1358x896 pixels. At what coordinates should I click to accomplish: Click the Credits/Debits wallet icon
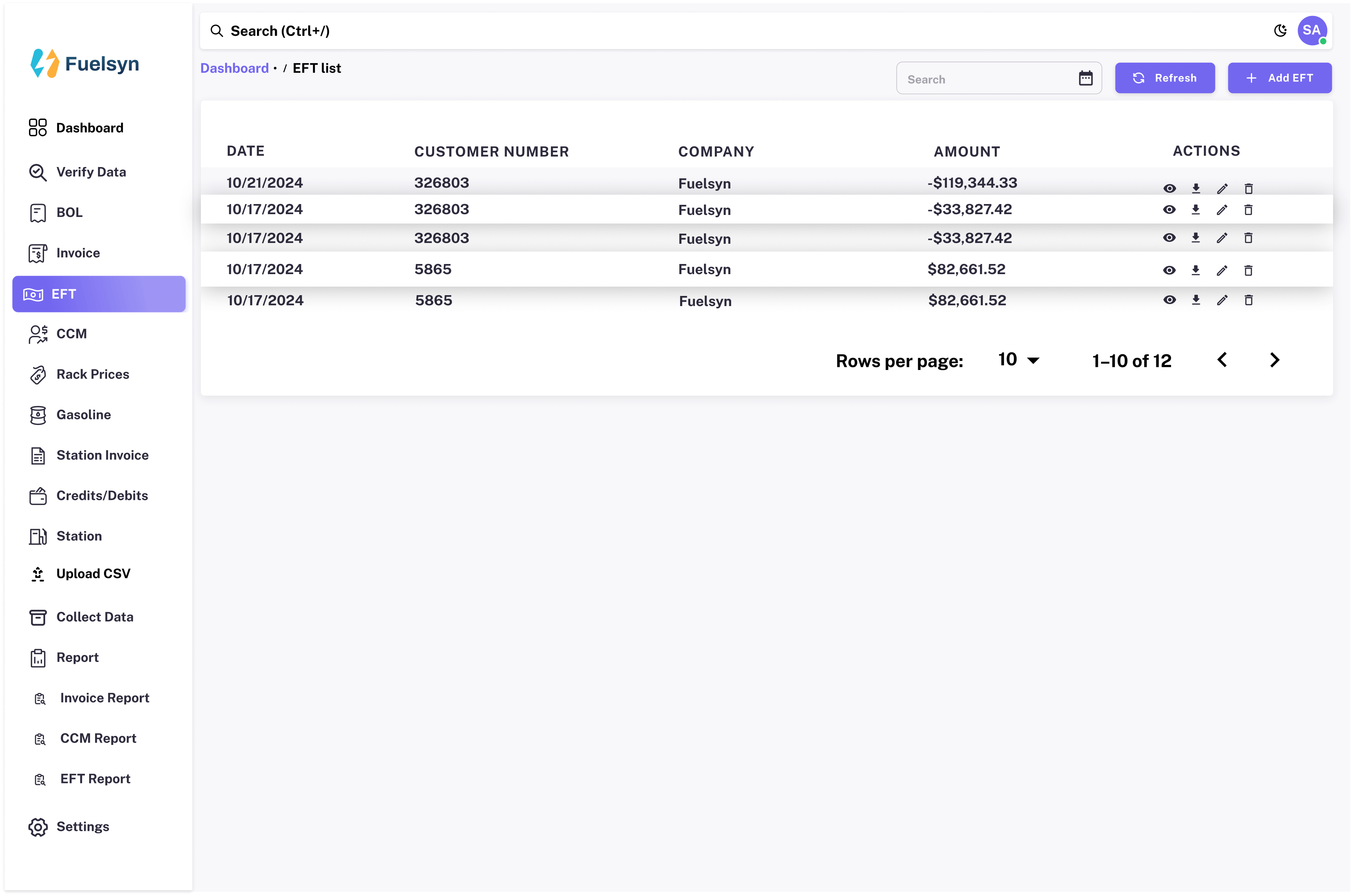tap(38, 496)
